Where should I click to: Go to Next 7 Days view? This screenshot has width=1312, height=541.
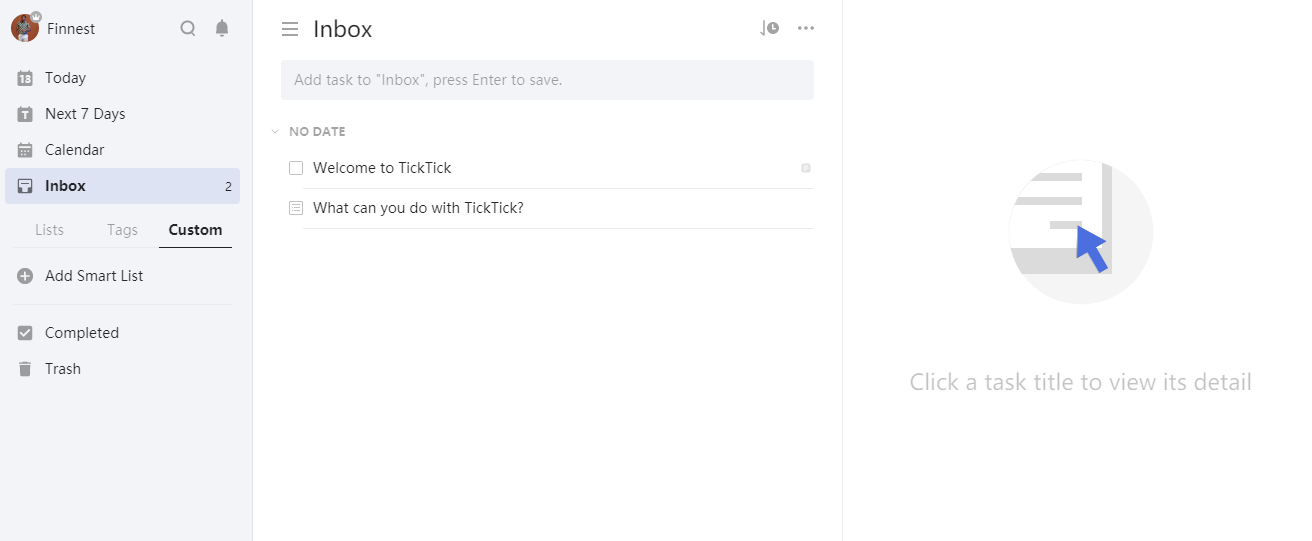coord(85,114)
